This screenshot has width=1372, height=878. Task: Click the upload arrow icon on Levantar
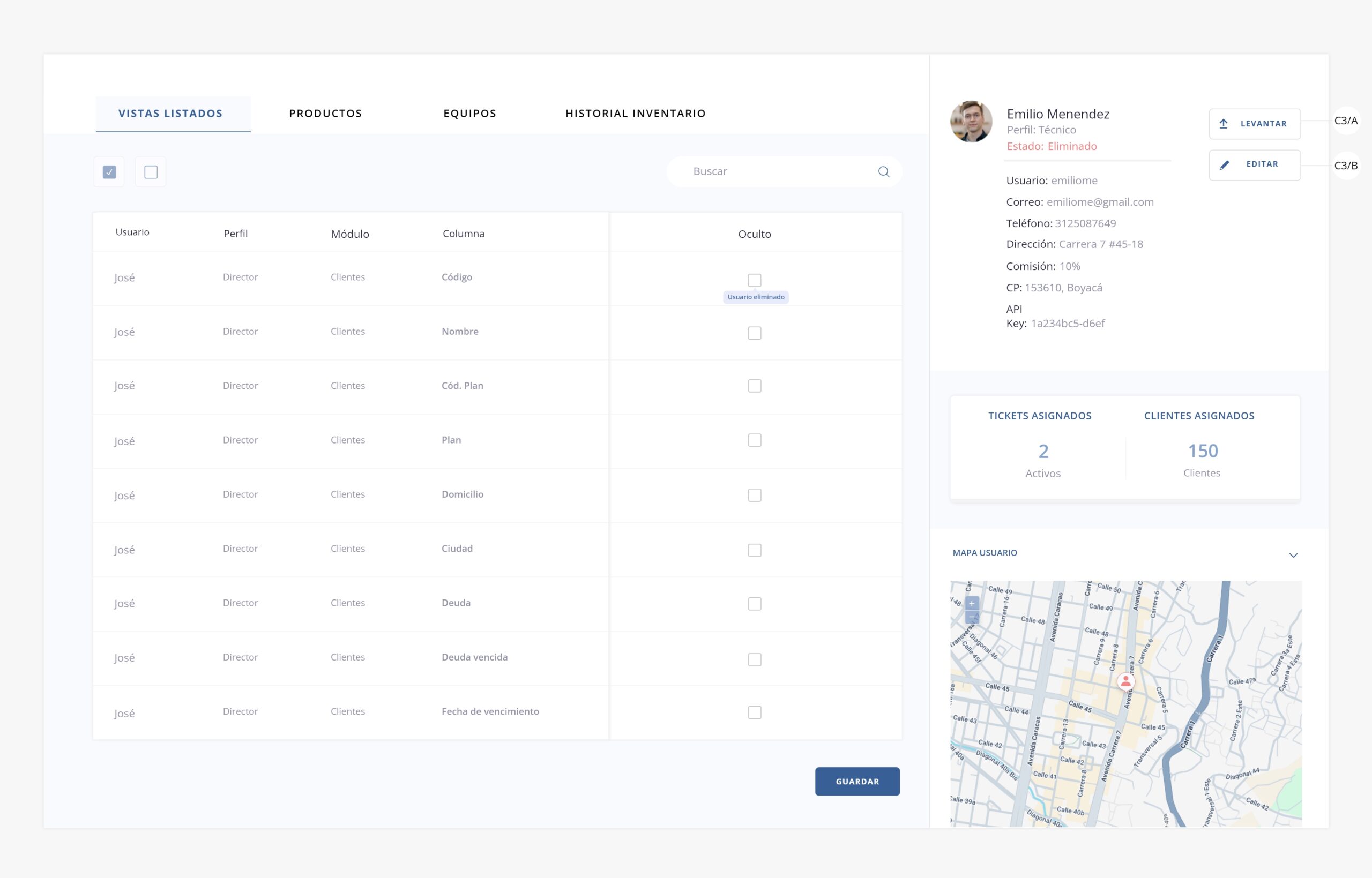[1223, 124]
